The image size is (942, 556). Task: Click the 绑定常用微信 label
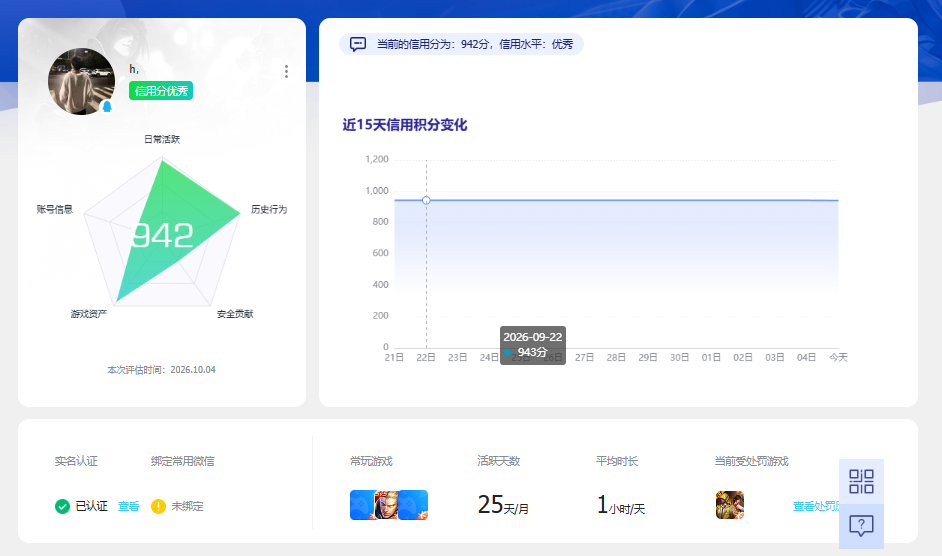pos(183,461)
